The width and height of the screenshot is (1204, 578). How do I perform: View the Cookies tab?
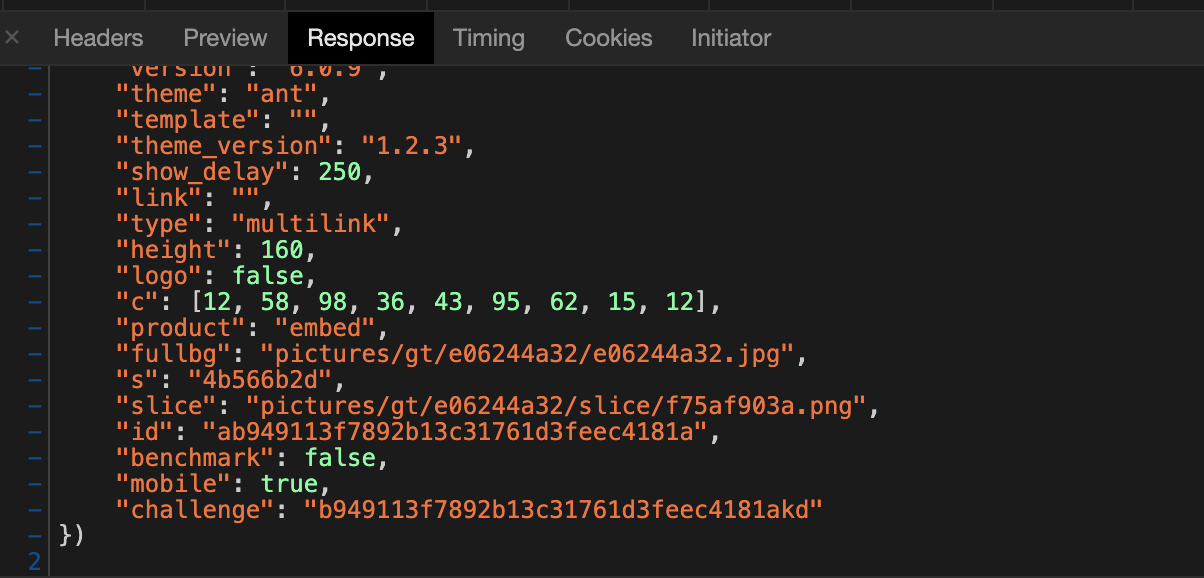(609, 38)
